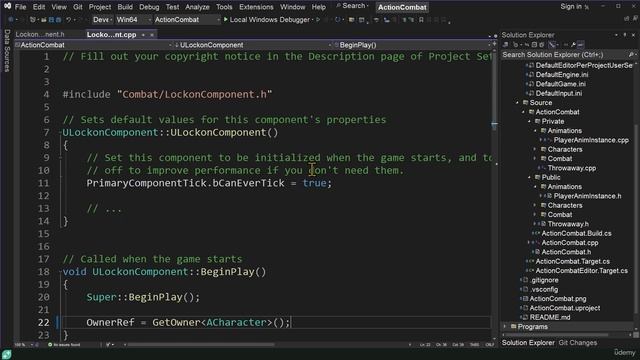Select PlayerAnimInstance.cpp file
The width and height of the screenshot is (640, 360).
pos(591,140)
